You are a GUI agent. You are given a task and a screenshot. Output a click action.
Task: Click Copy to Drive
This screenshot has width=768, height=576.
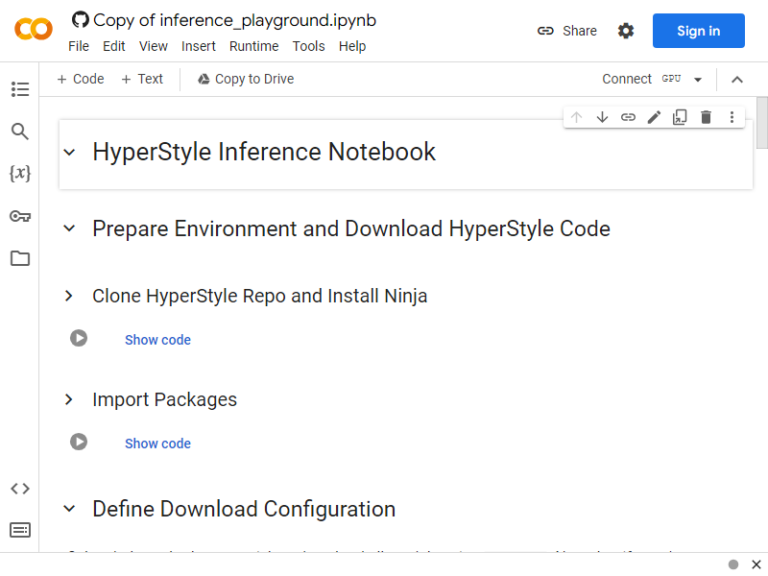[x=246, y=79]
